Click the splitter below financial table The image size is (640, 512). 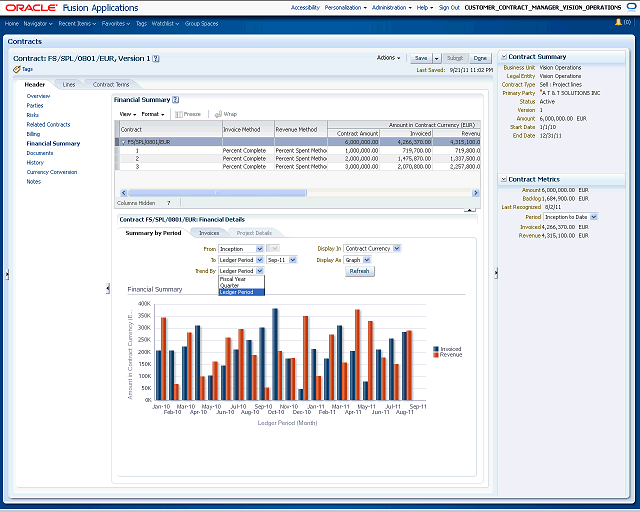click(470, 210)
